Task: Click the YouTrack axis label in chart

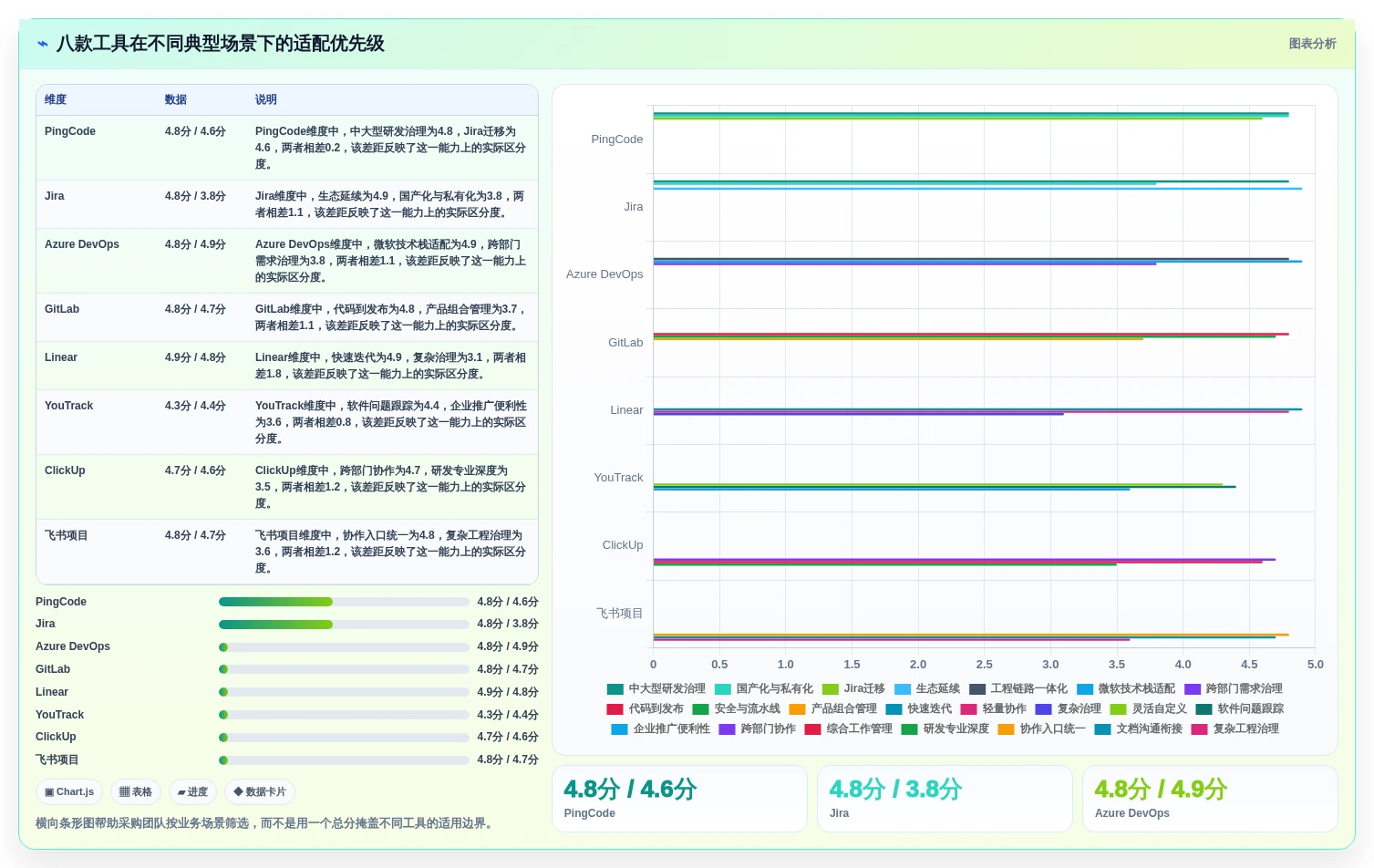Action: pyautogui.click(x=618, y=478)
